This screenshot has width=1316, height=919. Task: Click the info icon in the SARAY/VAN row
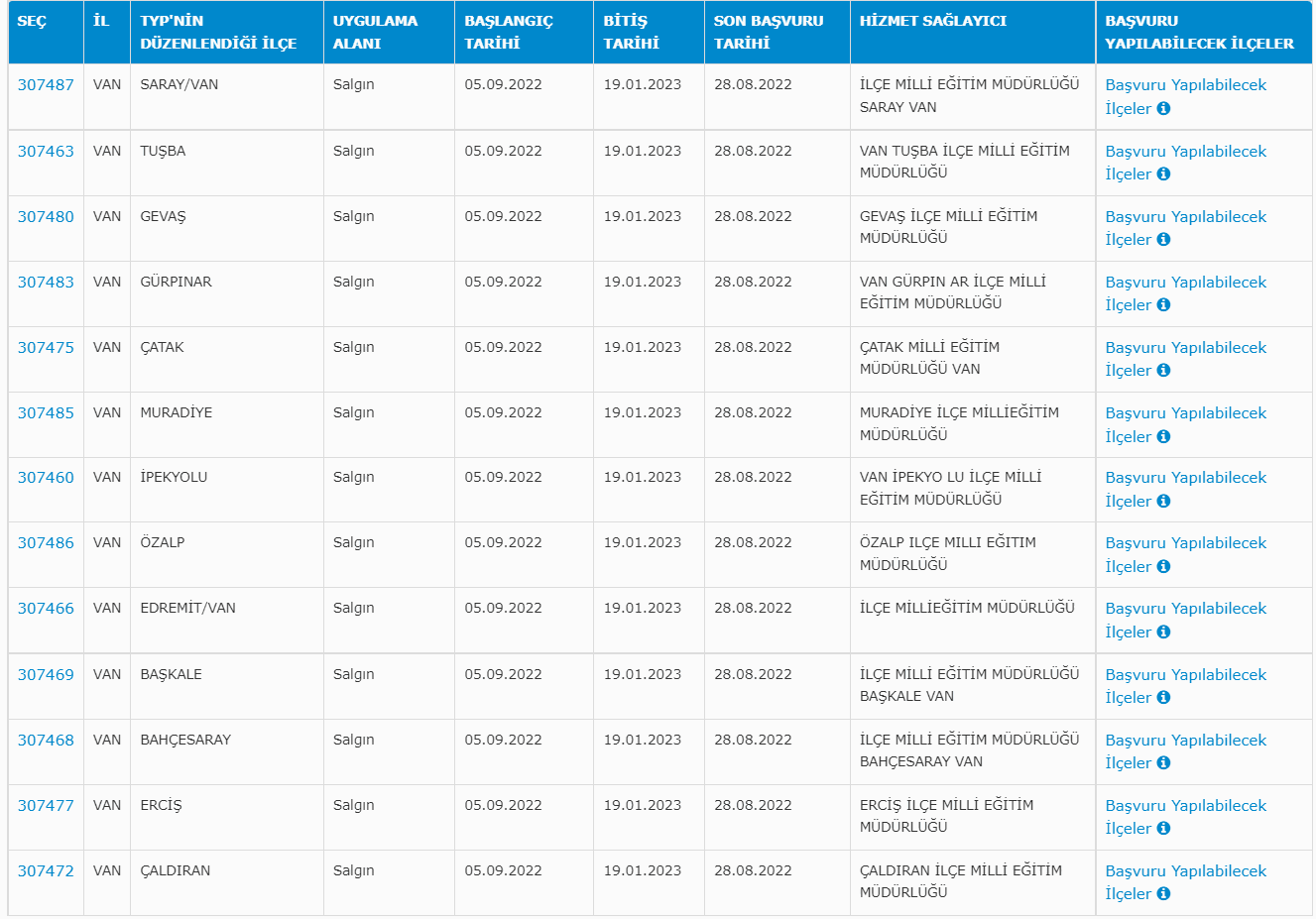coord(1163,109)
